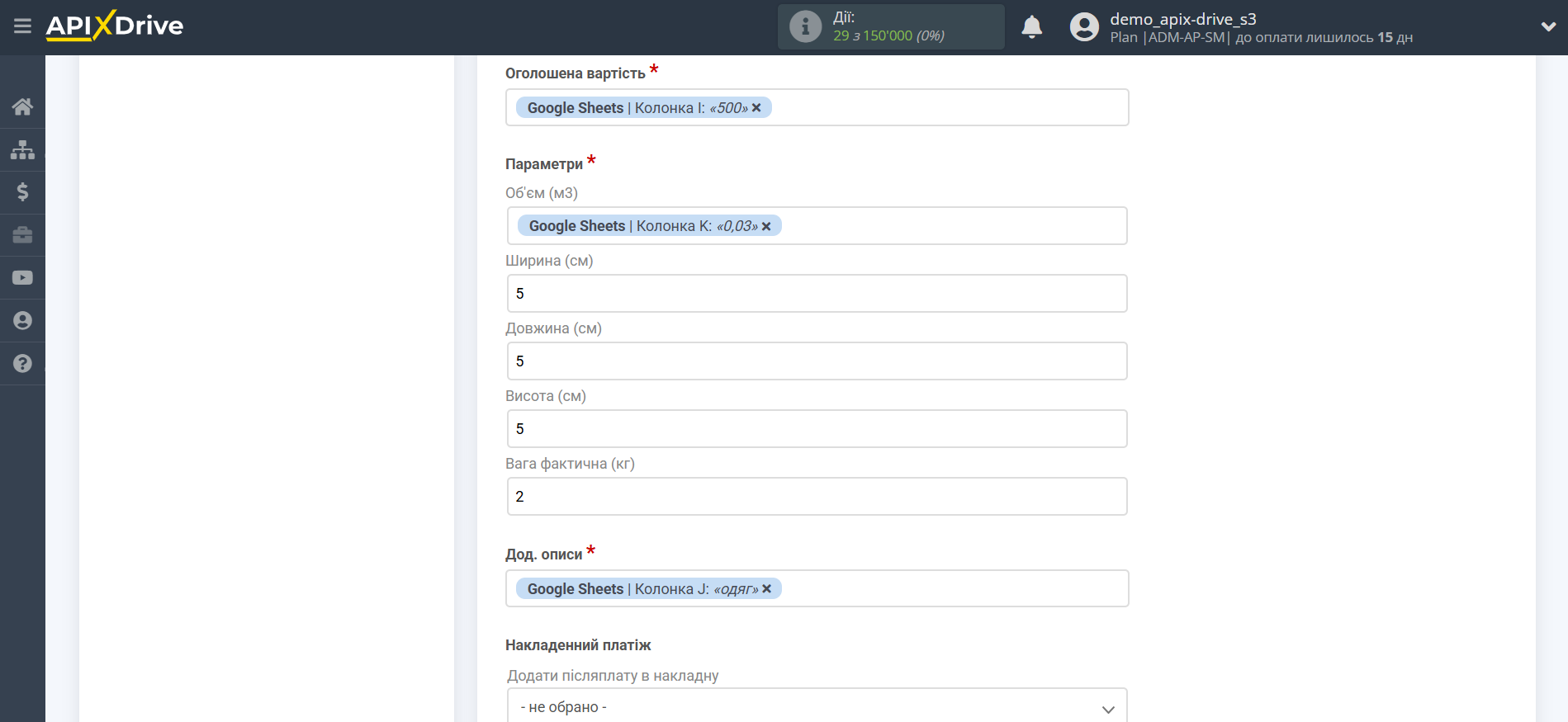Expand the account menu chevron
This screenshot has width=1568, height=722.
click(x=1548, y=27)
